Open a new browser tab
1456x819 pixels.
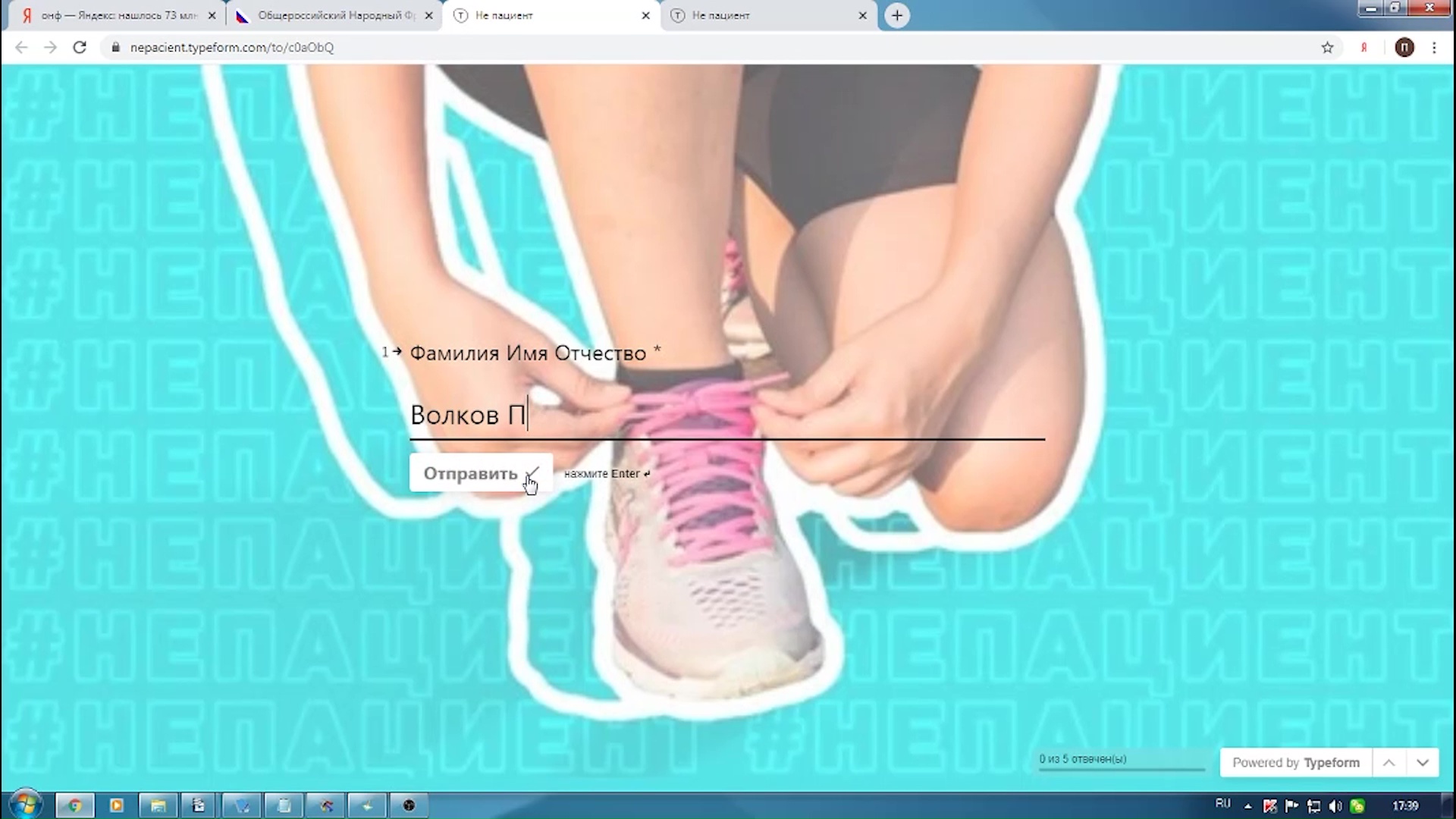click(897, 15)
